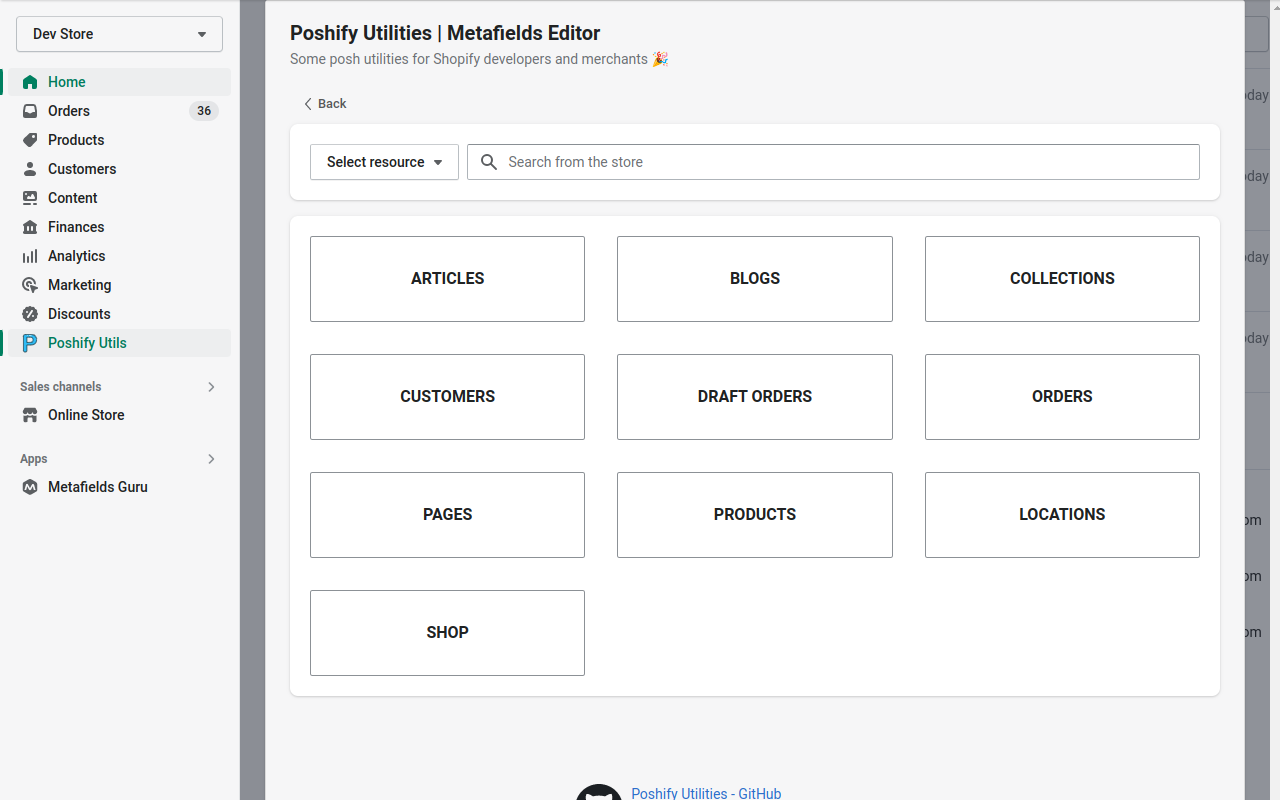Focus the Search from the store field

(x=833, y=162)
